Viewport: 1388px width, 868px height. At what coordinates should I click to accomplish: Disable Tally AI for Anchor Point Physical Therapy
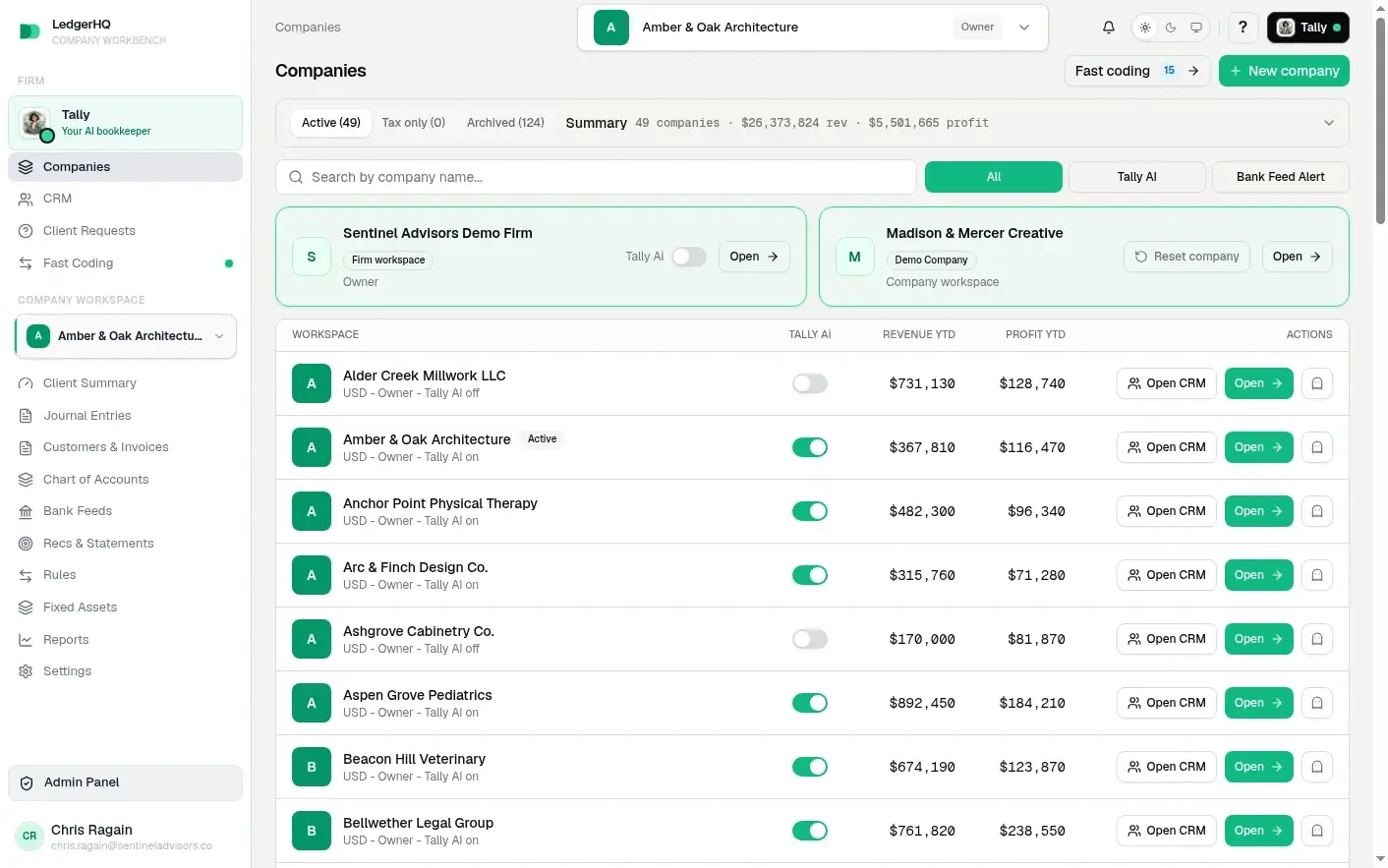[810, 511]
